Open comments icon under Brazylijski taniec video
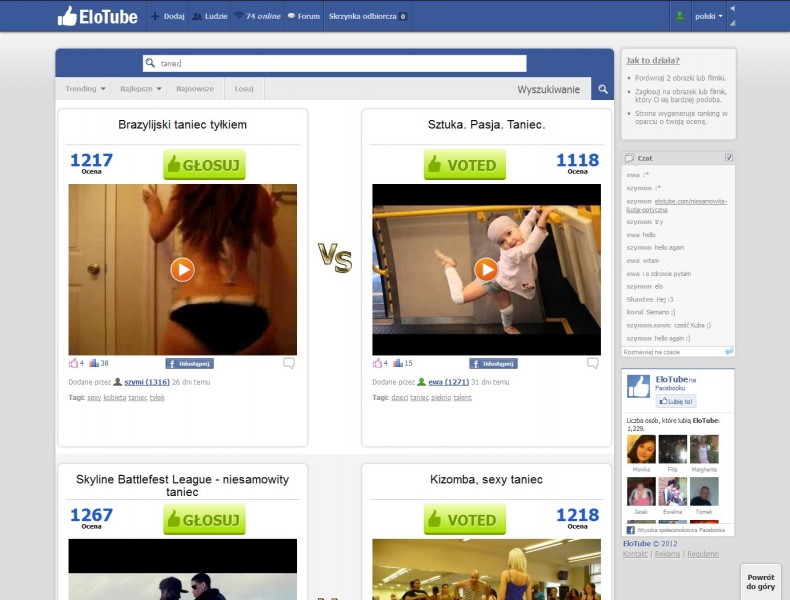The image size is (790, 600). pos(288,363)
